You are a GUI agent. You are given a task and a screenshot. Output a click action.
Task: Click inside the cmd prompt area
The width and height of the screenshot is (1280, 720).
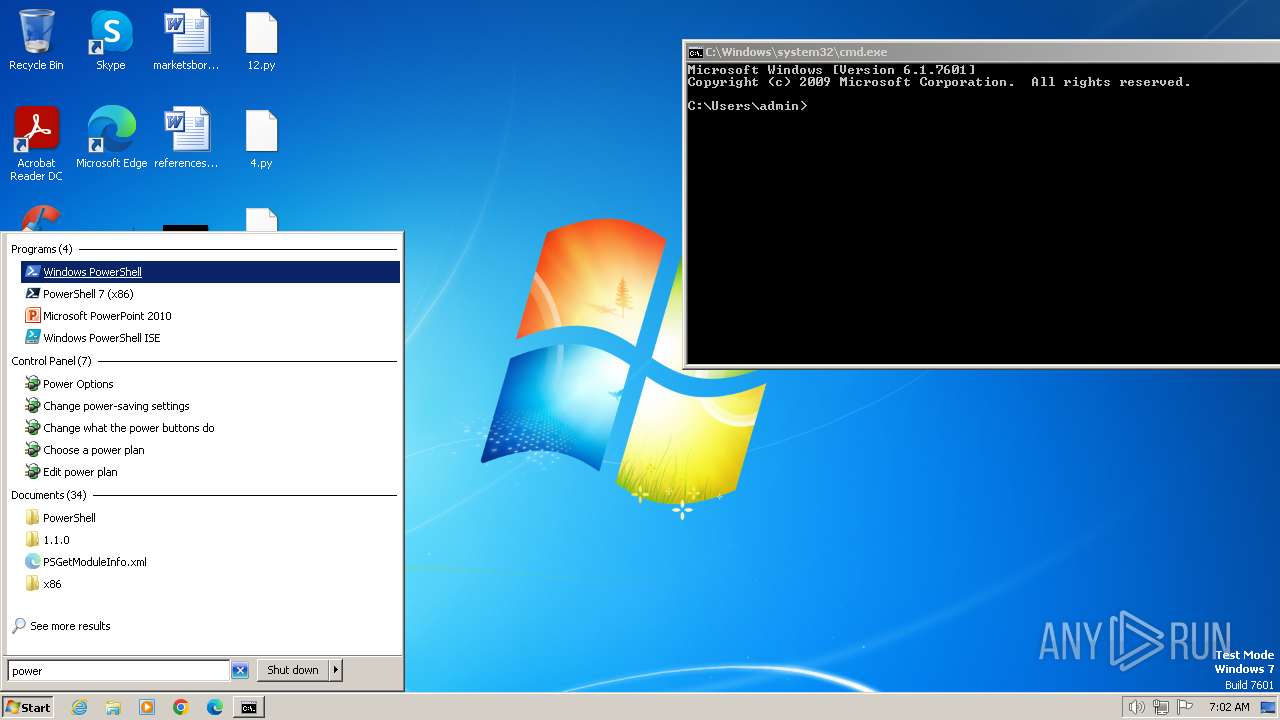(983, 212)
